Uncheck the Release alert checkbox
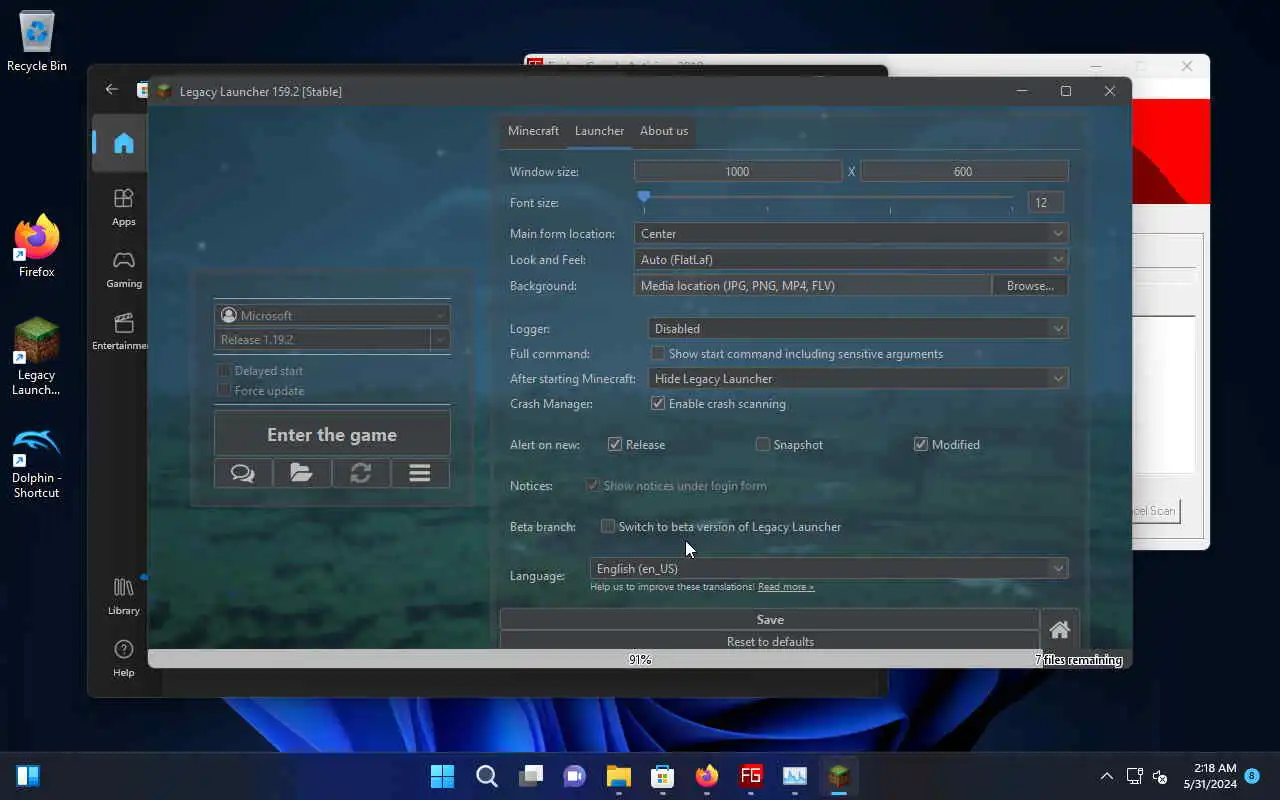The image size is (1280, 800). 615,444
